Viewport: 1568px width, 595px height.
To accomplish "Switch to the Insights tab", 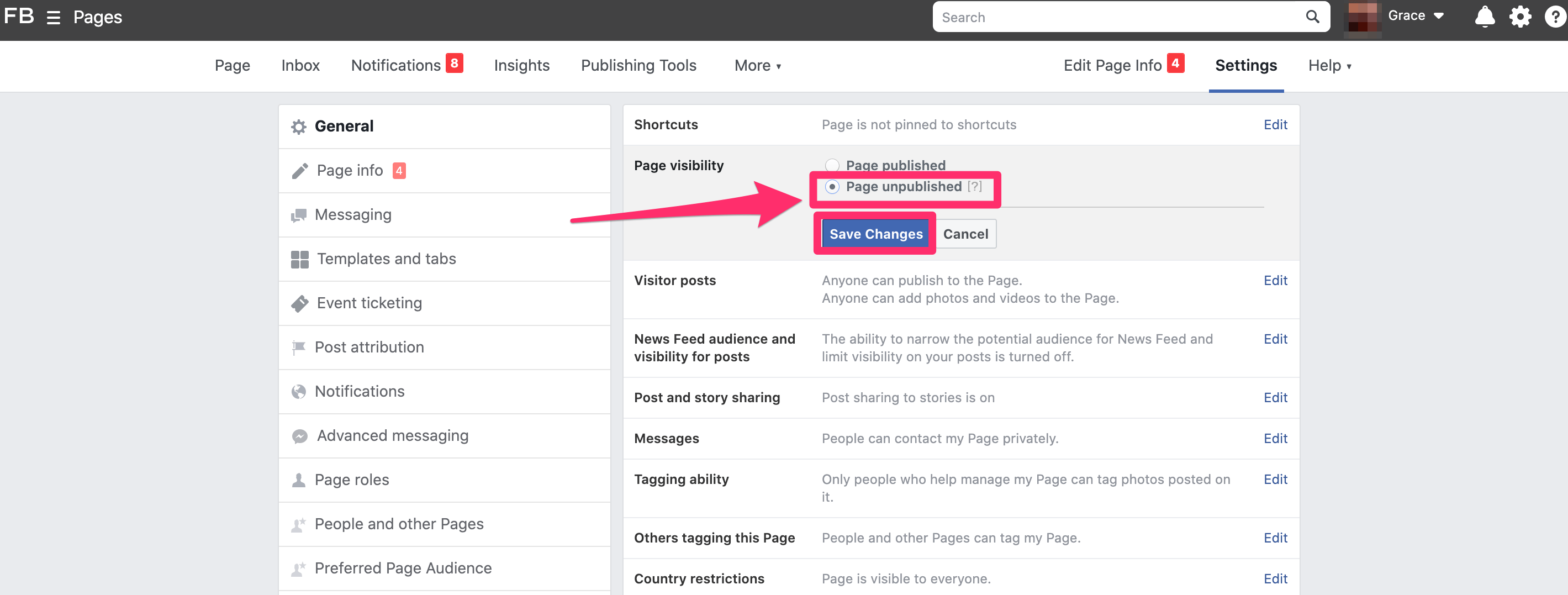I will pos(521,65).
